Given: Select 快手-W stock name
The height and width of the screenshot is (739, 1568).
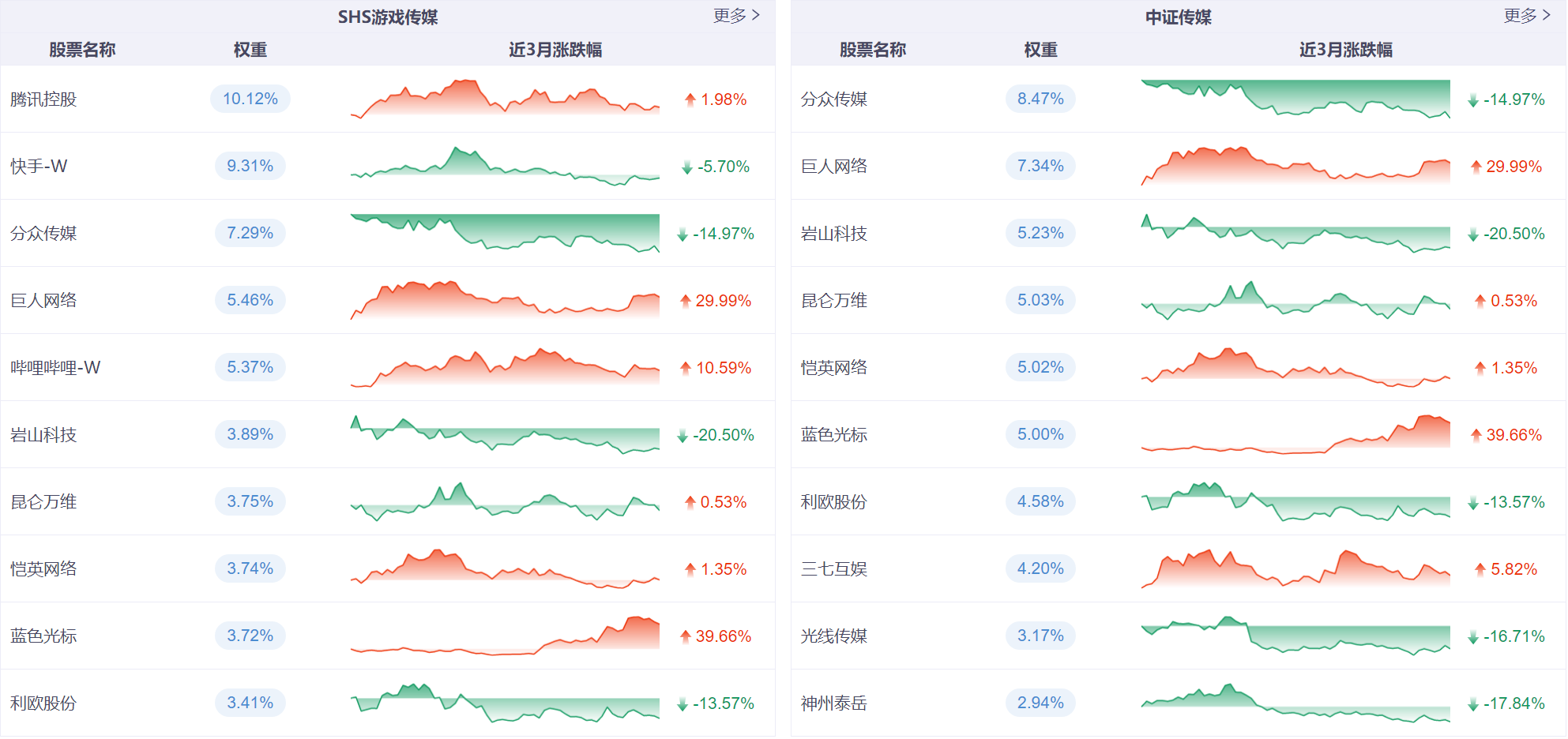Looking at the screenshot, I should [x=39, y=167].
